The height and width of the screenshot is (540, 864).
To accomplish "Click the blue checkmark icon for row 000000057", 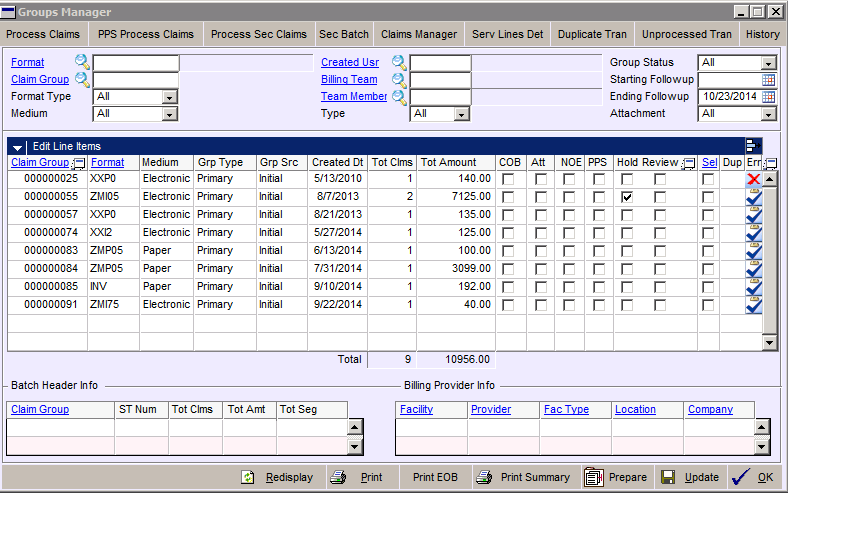I will (753, 215).
